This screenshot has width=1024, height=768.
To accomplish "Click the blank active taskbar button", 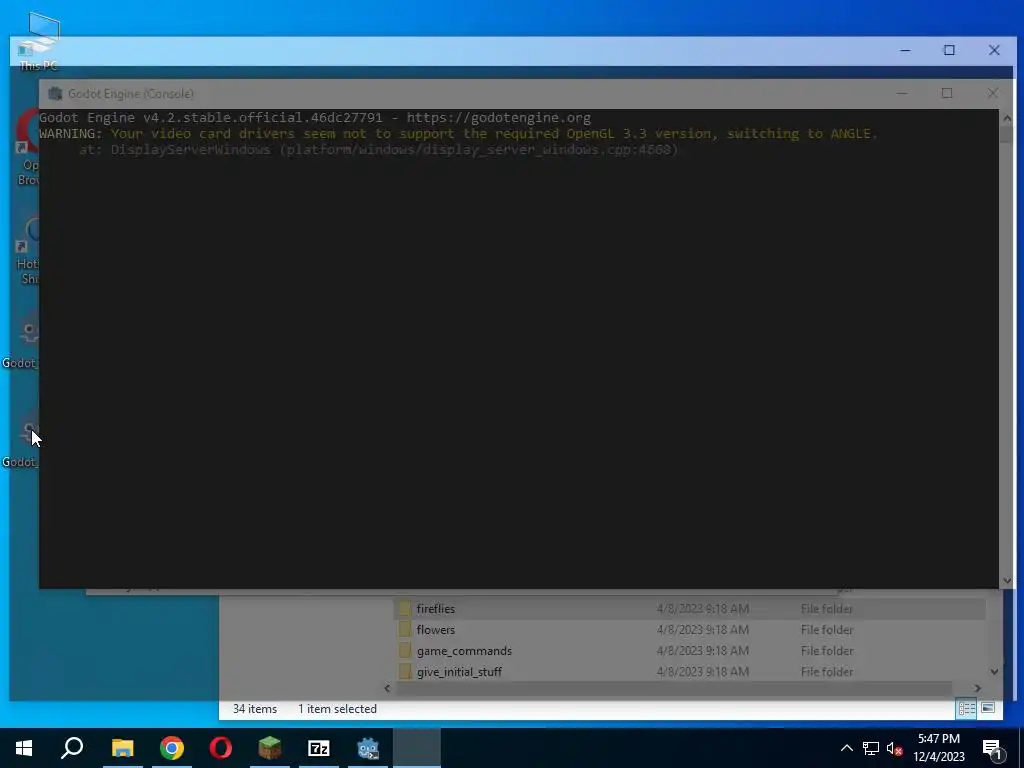I will 417,748.
